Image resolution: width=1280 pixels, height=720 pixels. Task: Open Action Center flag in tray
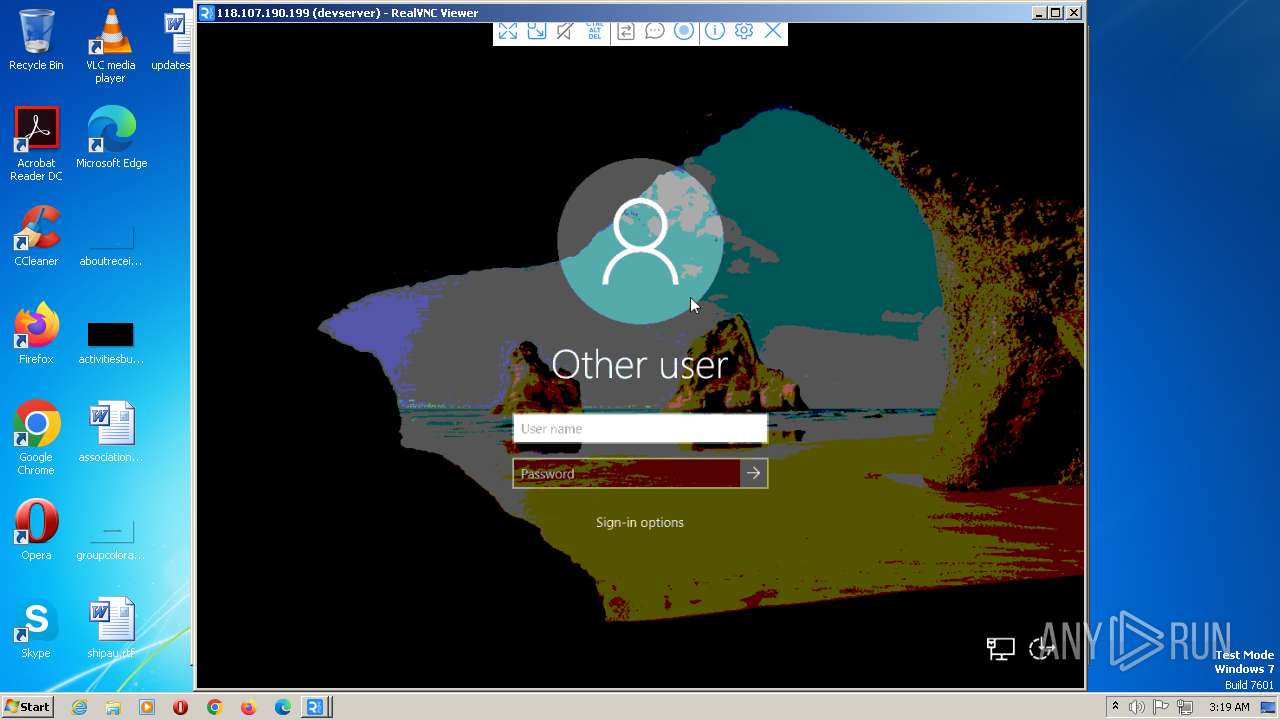1161,707
